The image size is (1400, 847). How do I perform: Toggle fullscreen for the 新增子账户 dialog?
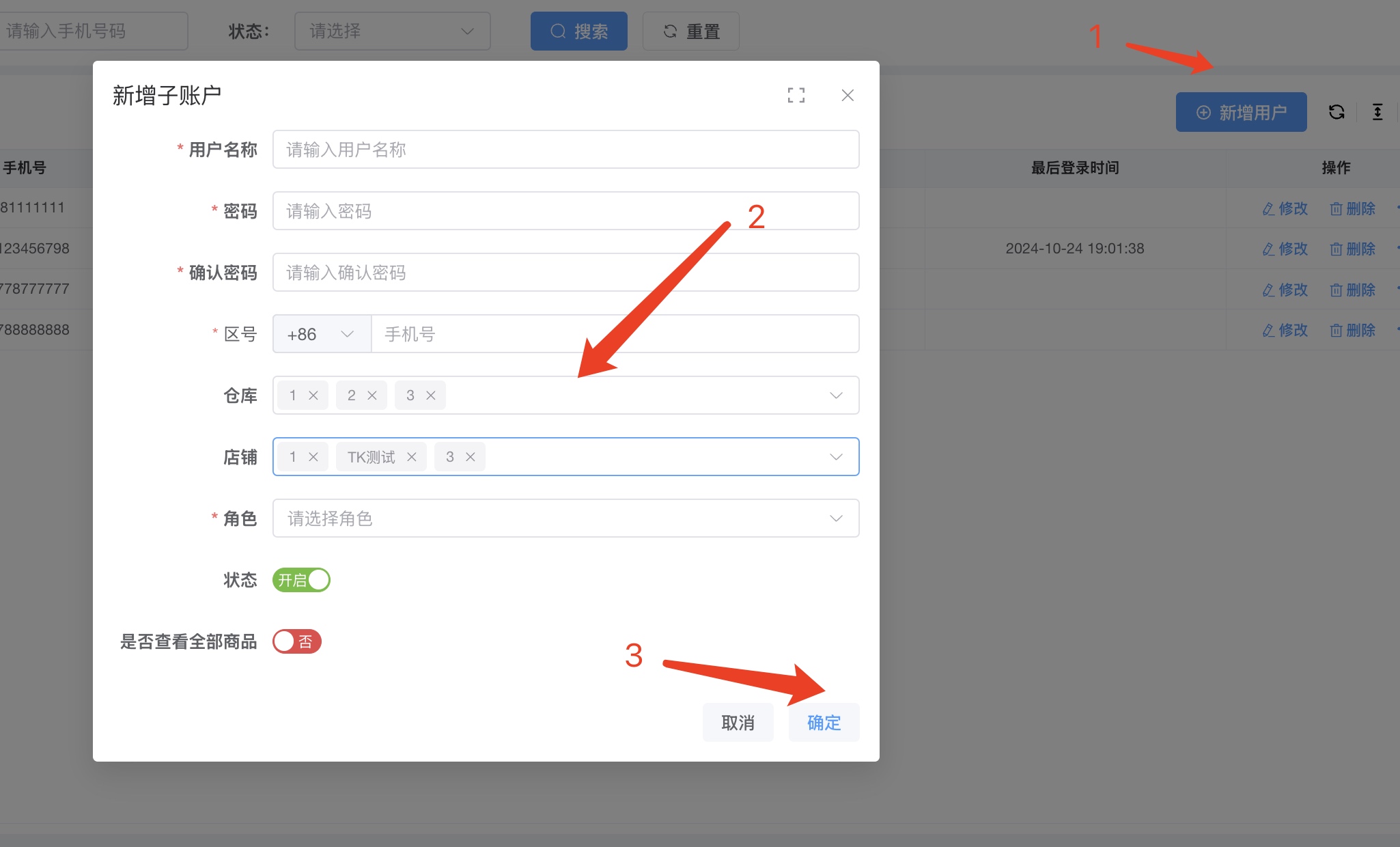[796, 95]
